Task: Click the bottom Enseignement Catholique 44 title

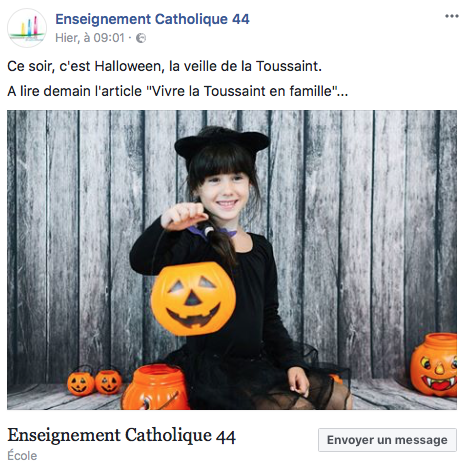Action: coord(121,436)
